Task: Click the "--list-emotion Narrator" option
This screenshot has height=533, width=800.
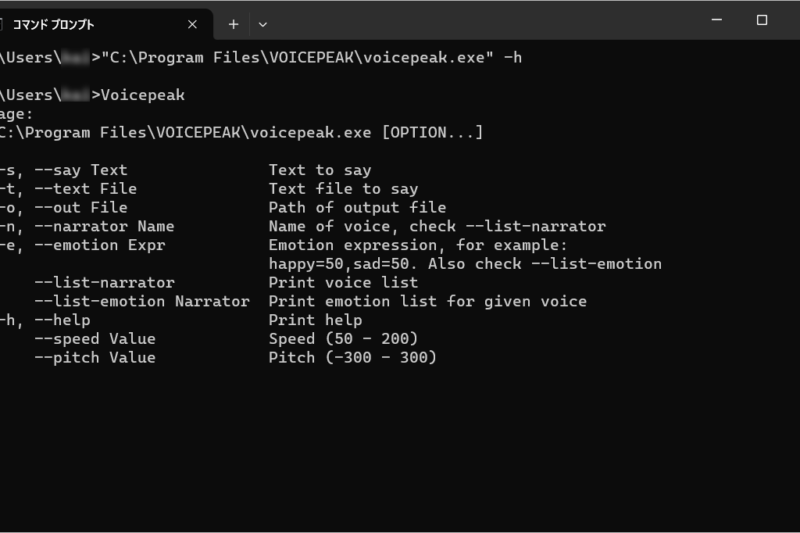Action: [x=142, y=301]
